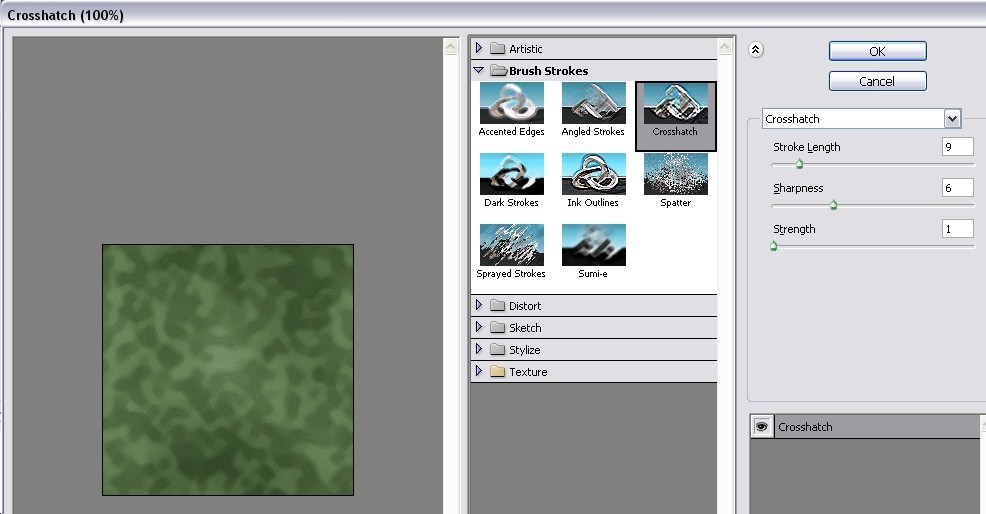The image size is (986, 514).
Task: Choose the Ink Outlines filter thumbnail
Action: (x=594, y=174)
